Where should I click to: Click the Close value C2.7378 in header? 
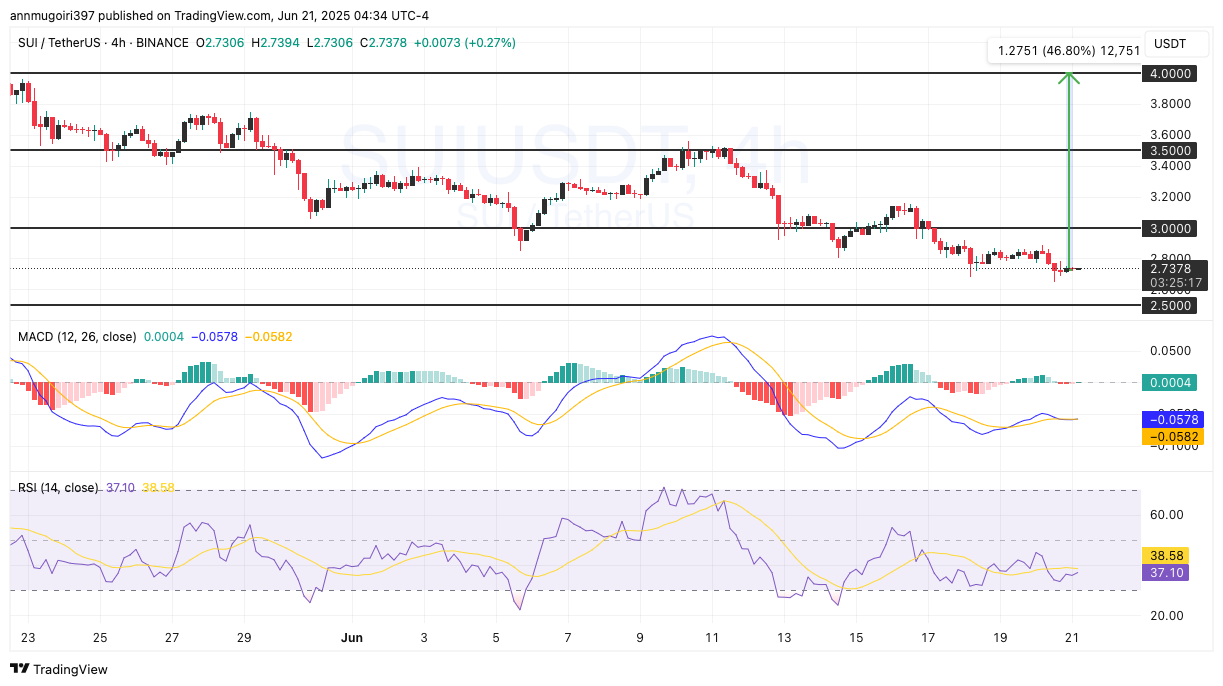point(382,42)
